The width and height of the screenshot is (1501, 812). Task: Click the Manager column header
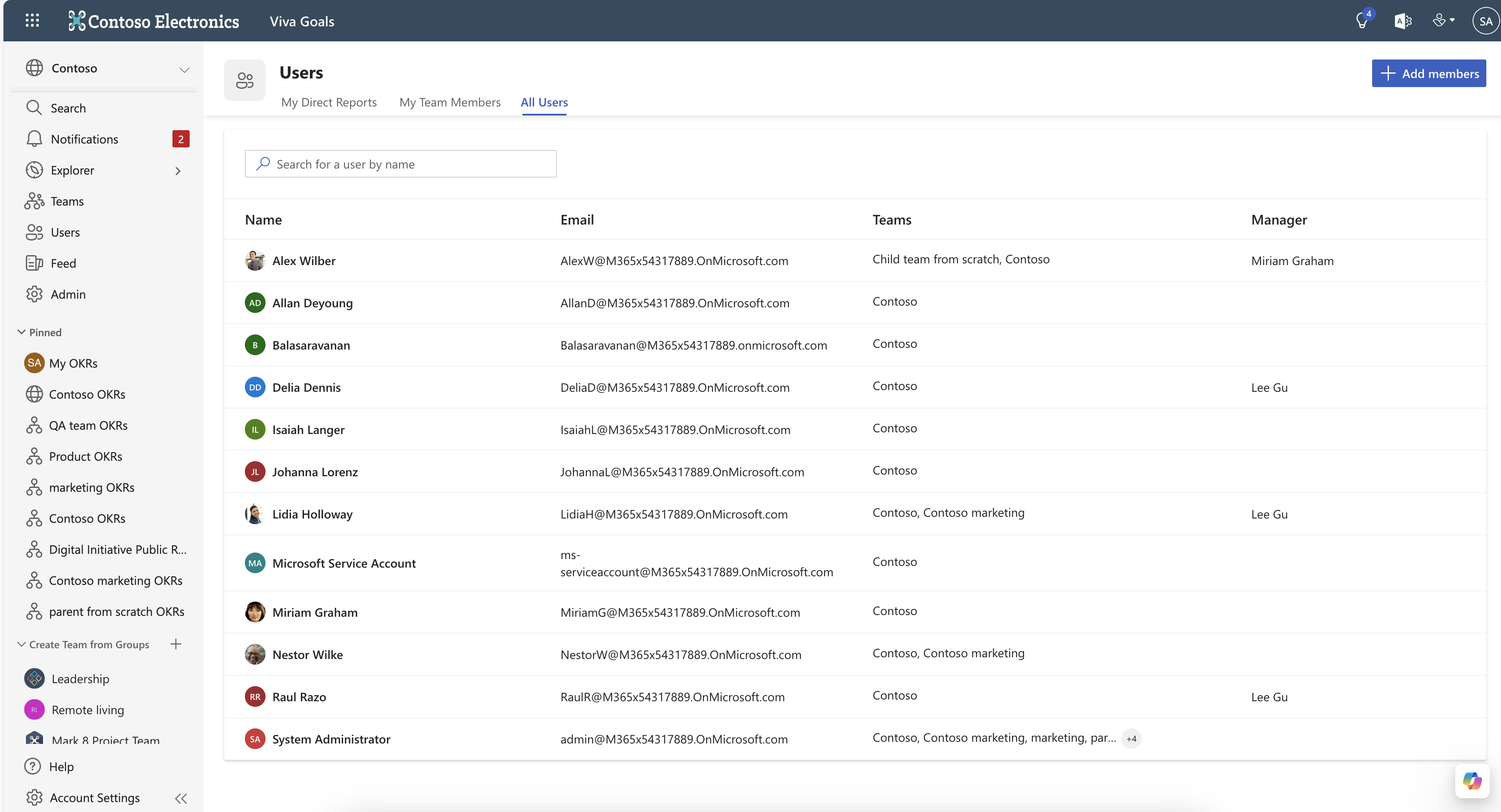(x=1279, y=220)
